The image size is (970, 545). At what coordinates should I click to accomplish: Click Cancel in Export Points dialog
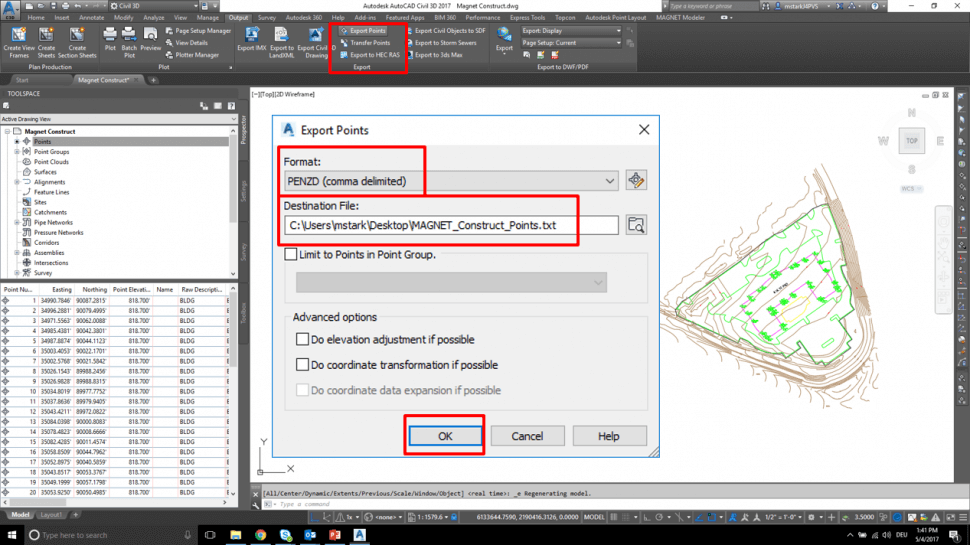tap(527, 436)
